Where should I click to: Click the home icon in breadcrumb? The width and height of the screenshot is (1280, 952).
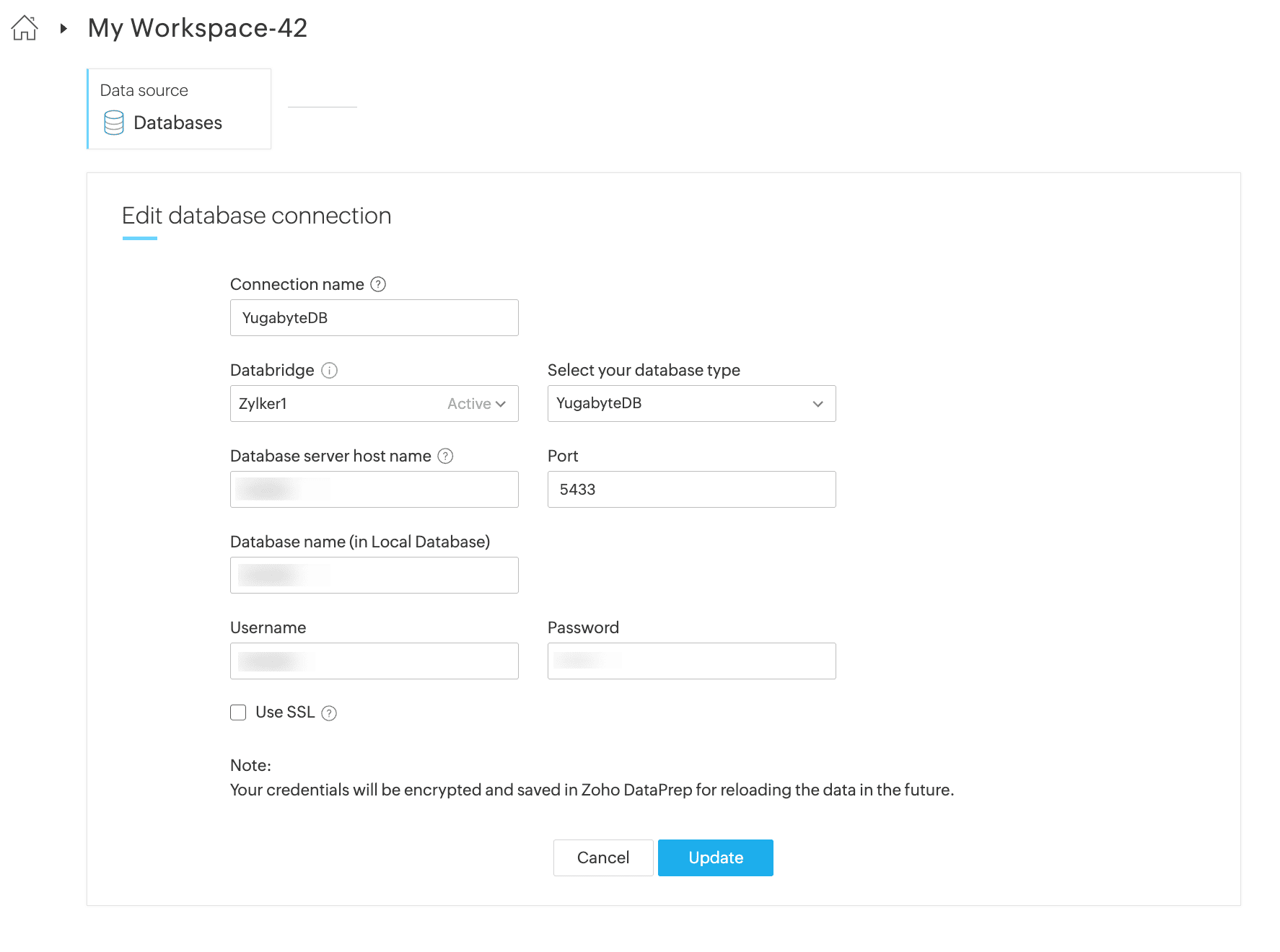tap(25, 28)
